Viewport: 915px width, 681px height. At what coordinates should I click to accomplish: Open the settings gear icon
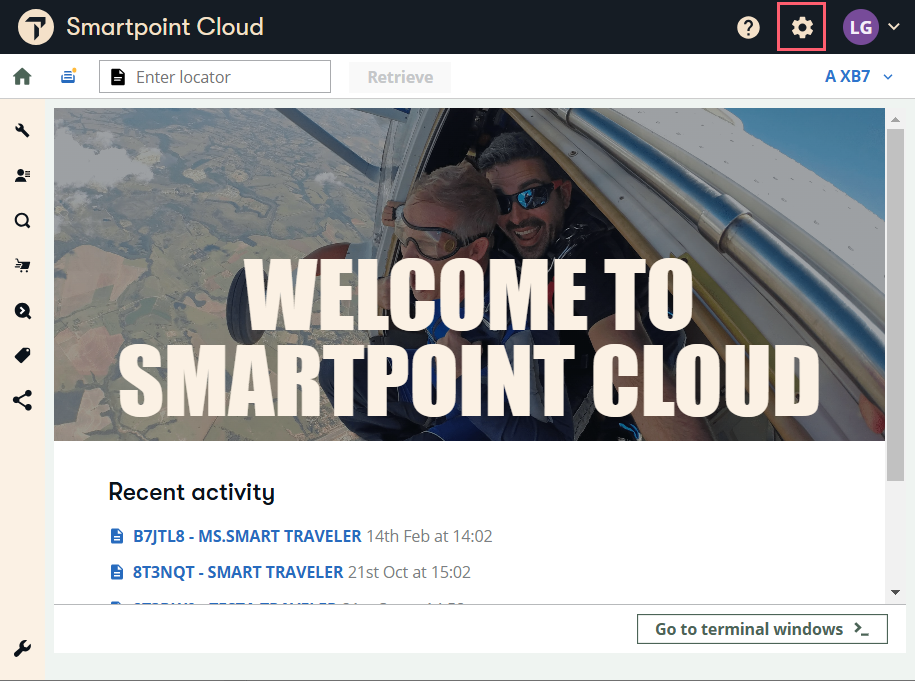(x=802, y=27)
